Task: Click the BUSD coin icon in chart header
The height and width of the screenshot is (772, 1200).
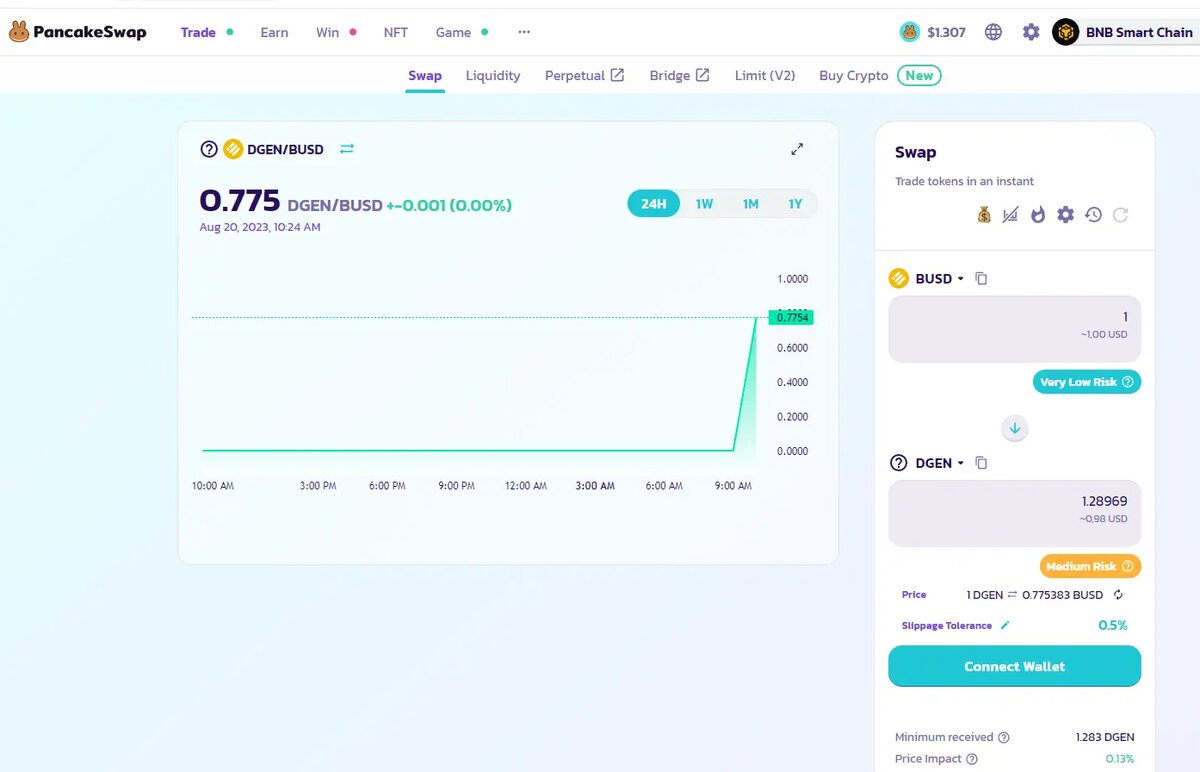Action: click(x=233, y=149)
